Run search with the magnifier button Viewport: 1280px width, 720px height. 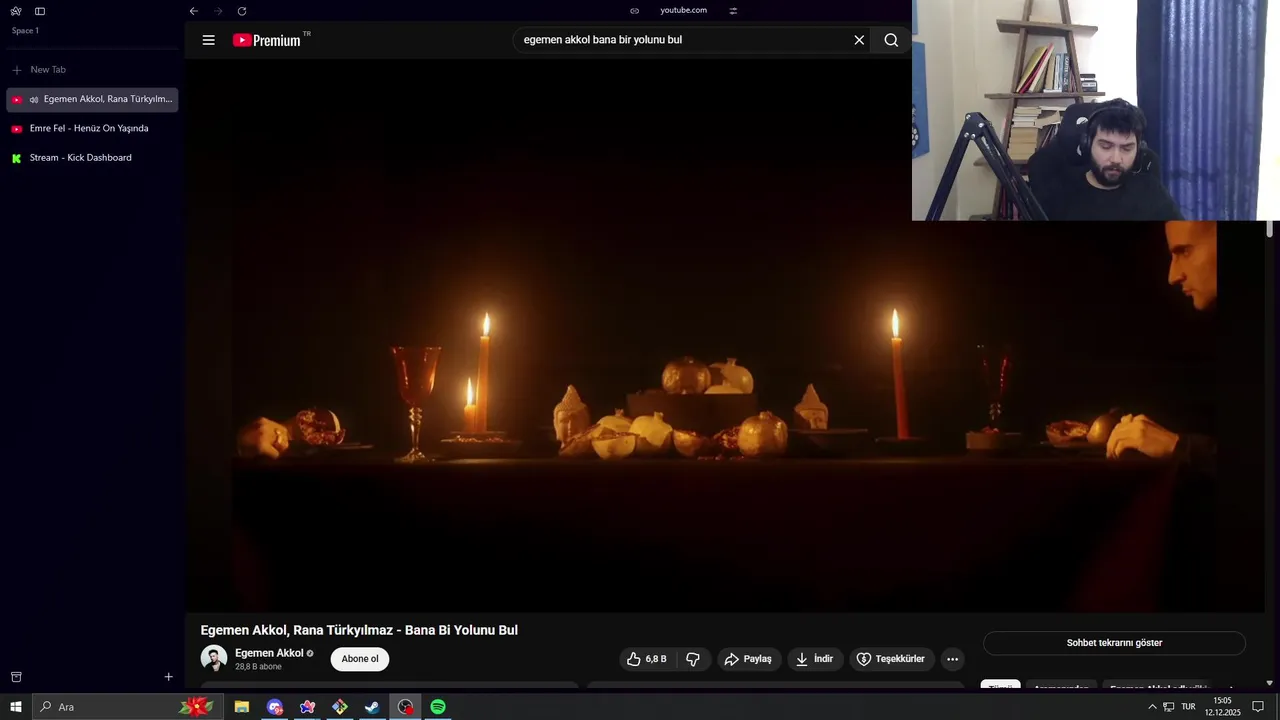(x=891, y=40)
